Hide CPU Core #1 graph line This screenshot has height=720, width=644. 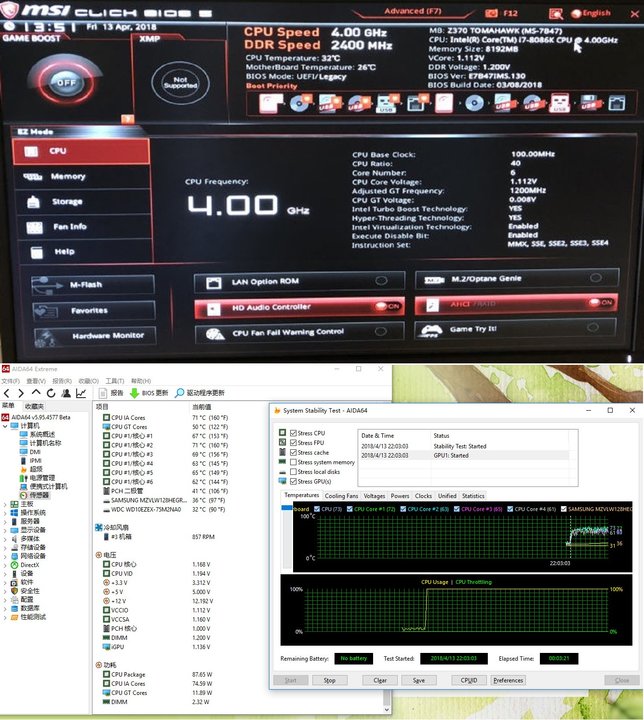(x=350, y=509)
